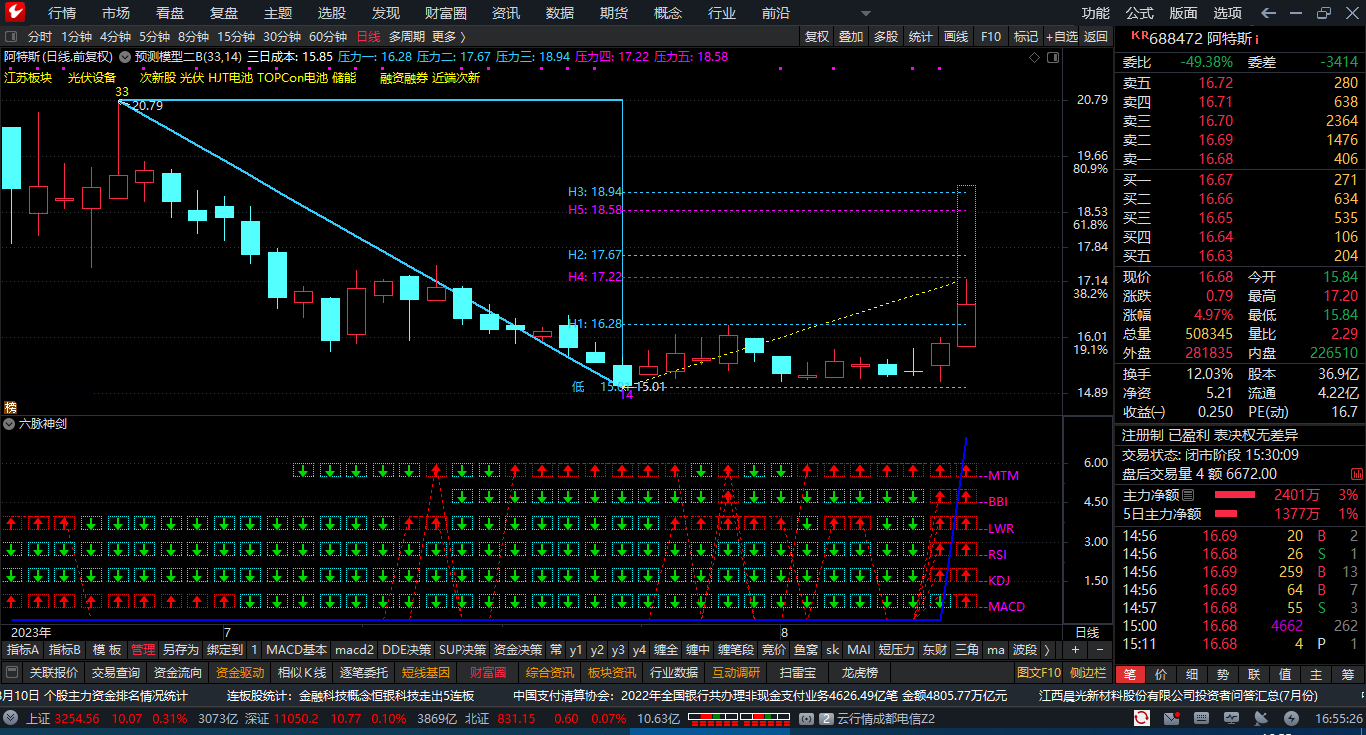Click 主力净额 red progress bar
Screen dimensions: 1366x735
pos(1234,495)
